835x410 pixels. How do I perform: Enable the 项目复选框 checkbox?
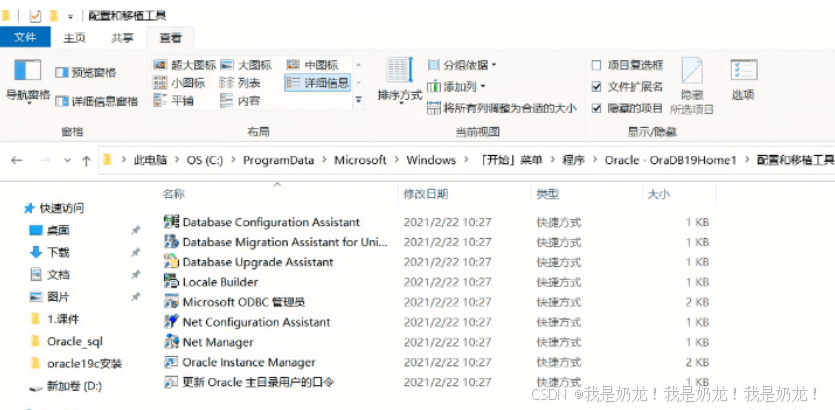tap(596, 65)
